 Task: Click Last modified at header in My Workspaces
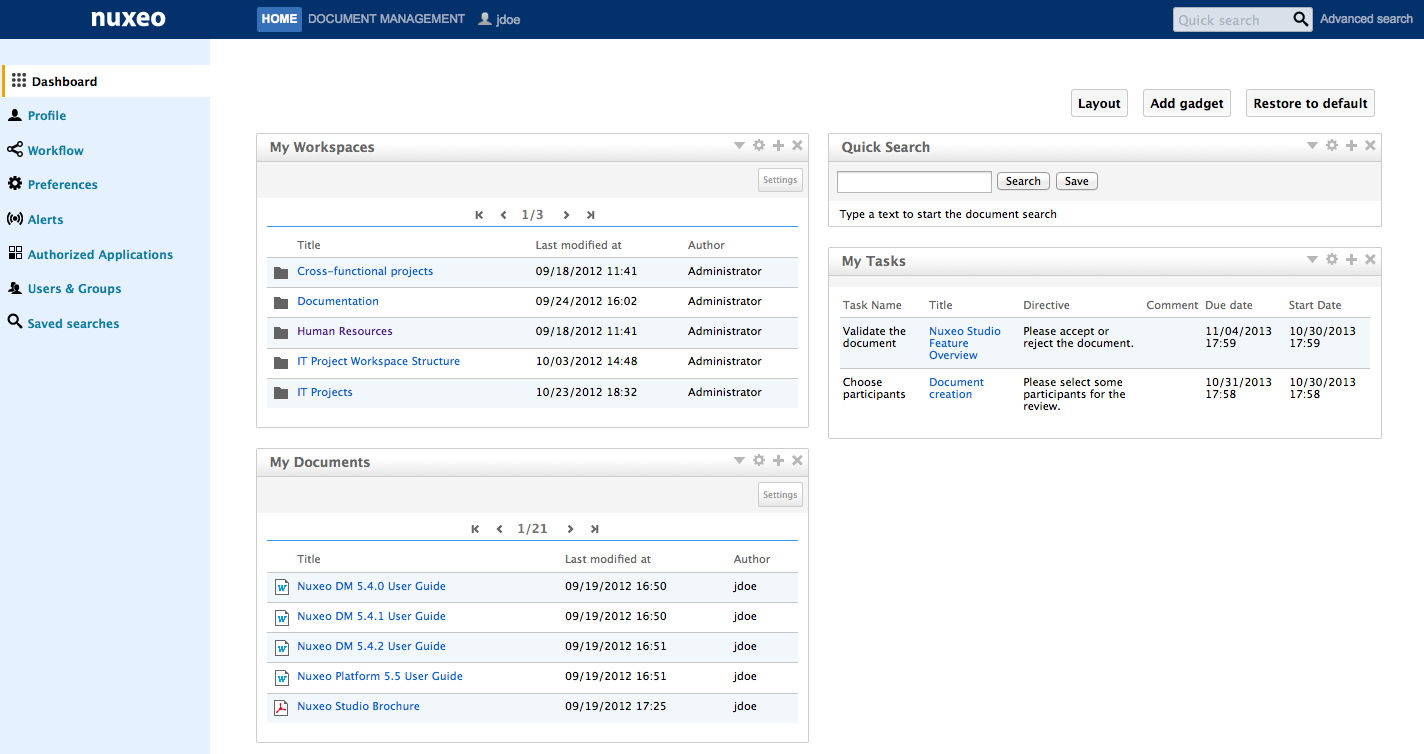(x=578, y=246)
